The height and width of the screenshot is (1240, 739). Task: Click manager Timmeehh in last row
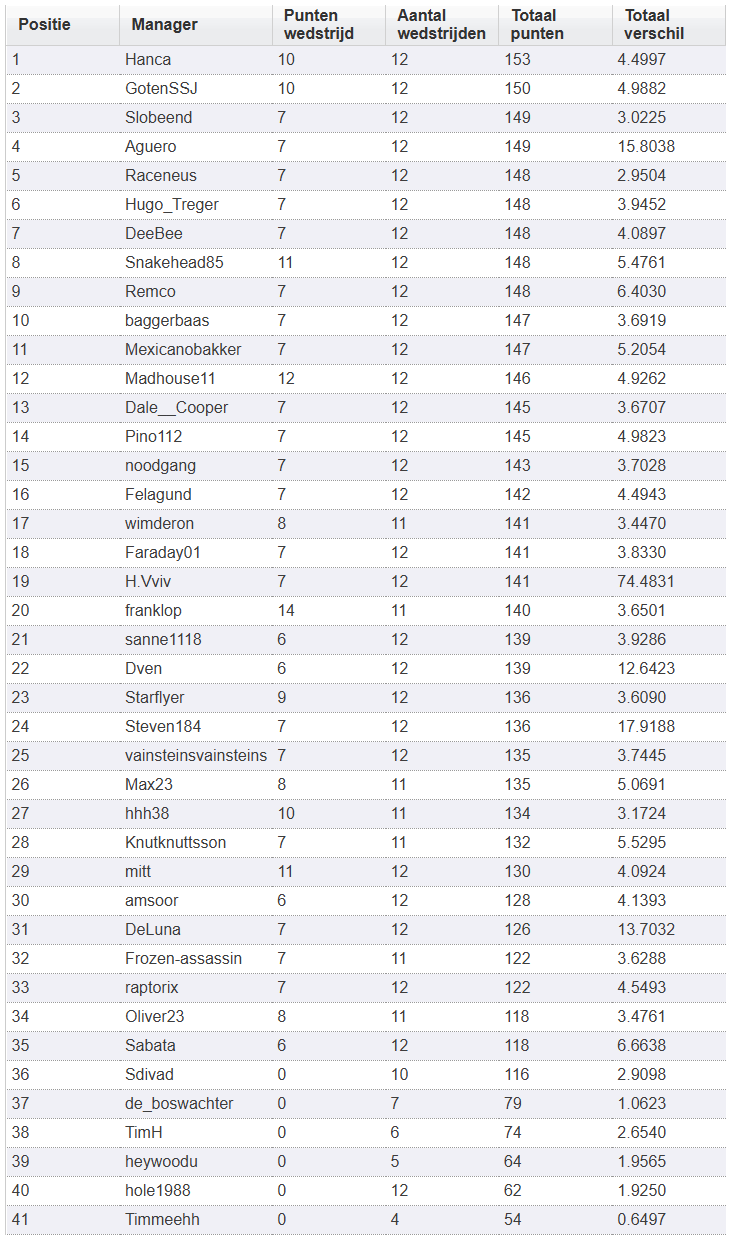(162, 1219)
